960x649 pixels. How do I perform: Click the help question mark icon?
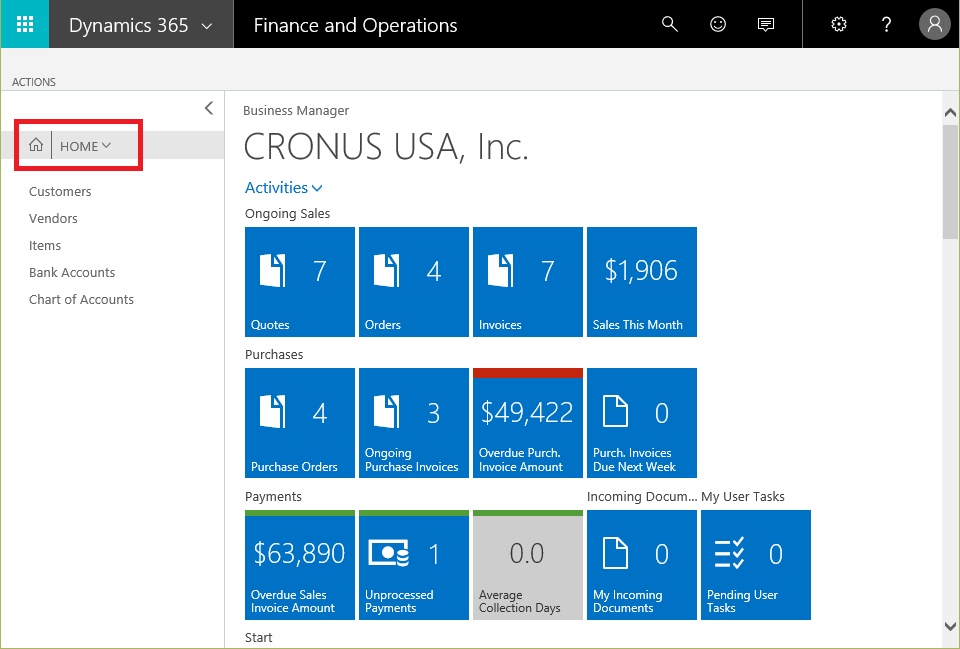(x=886, y=24)
